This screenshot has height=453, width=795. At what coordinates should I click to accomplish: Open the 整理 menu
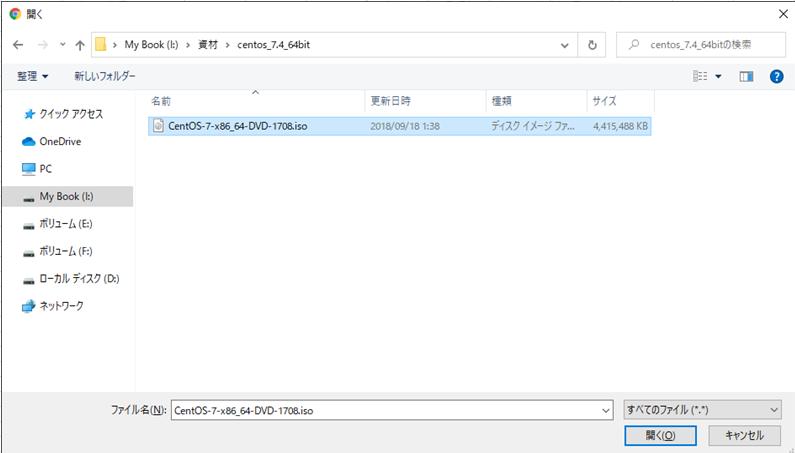(x=32, y=76)
